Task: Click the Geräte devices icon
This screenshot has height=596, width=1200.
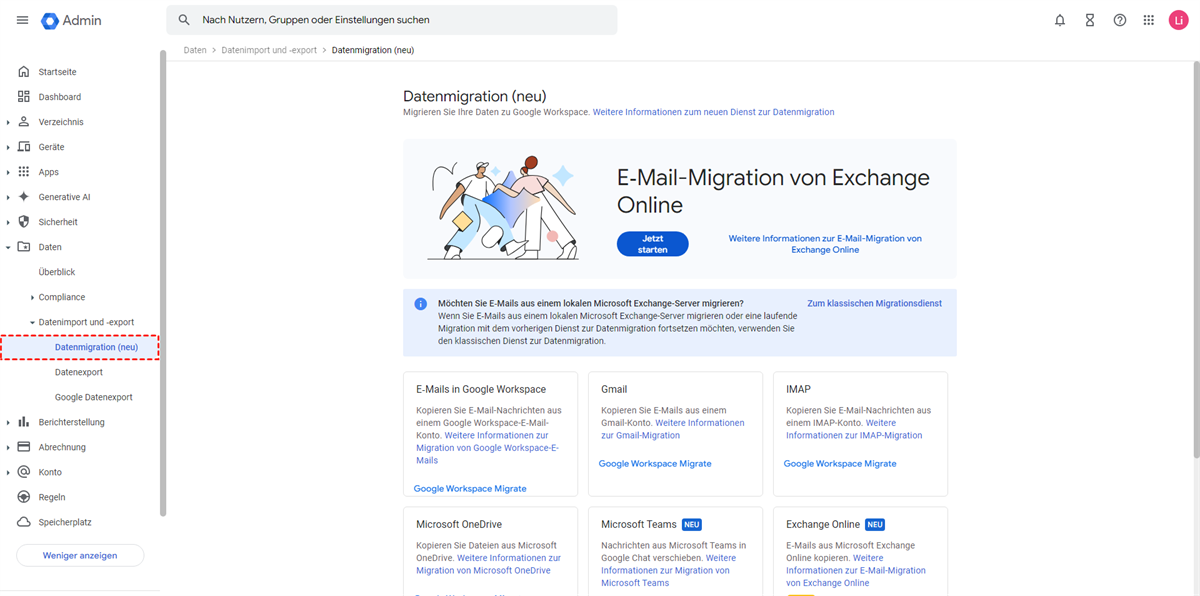Action: coord(24,147)
